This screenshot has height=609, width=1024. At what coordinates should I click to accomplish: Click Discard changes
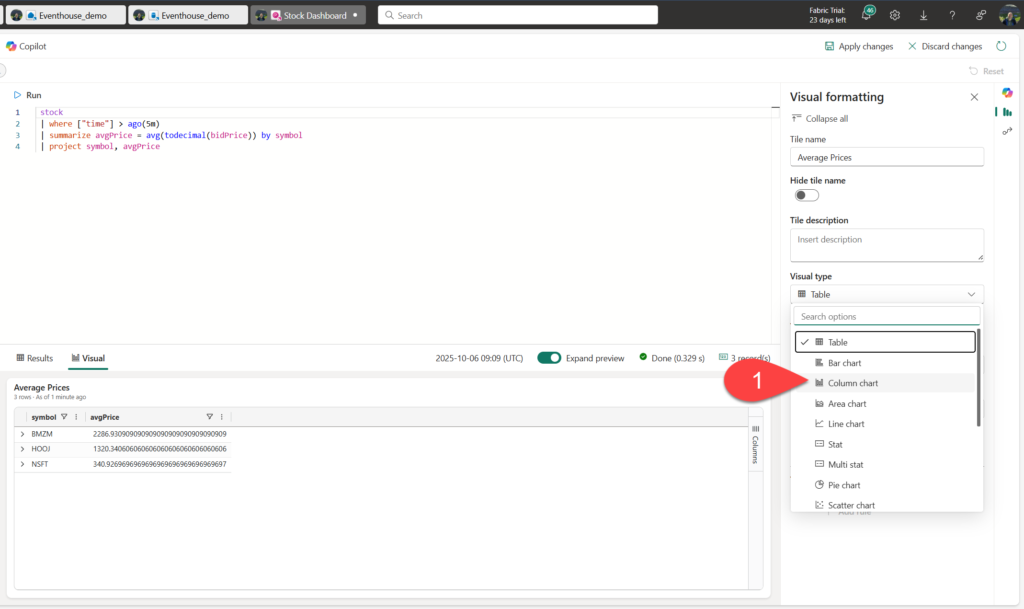tap(945, 46)
